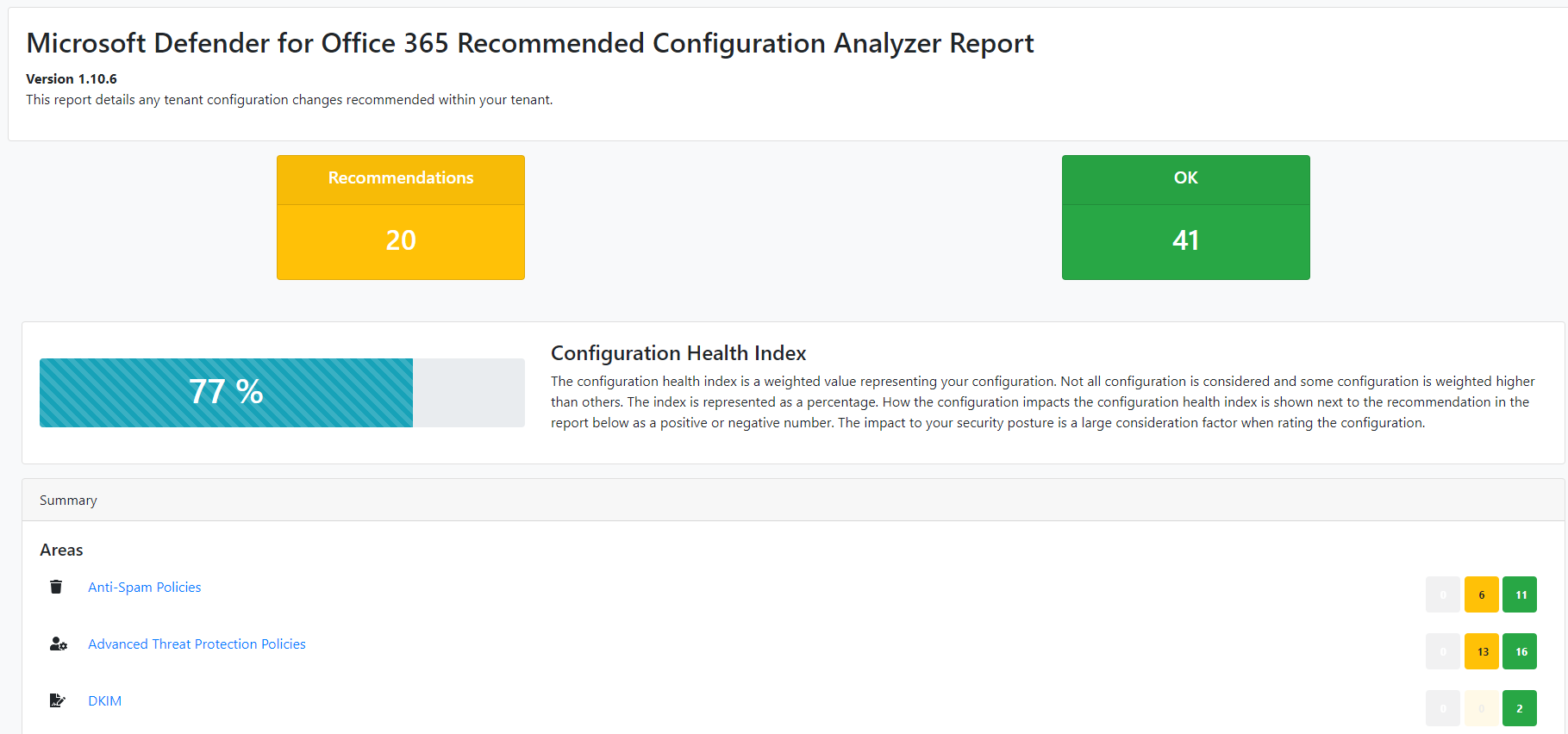The image size is (1568, 734).
Task: Open the Anti-Spam Policies link
Action: tap(144, 587)
